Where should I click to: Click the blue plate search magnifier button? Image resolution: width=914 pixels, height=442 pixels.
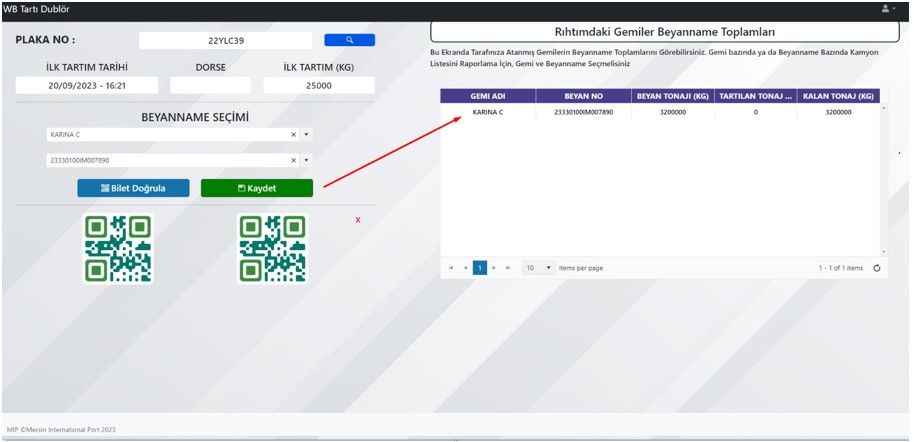point(350,40)
